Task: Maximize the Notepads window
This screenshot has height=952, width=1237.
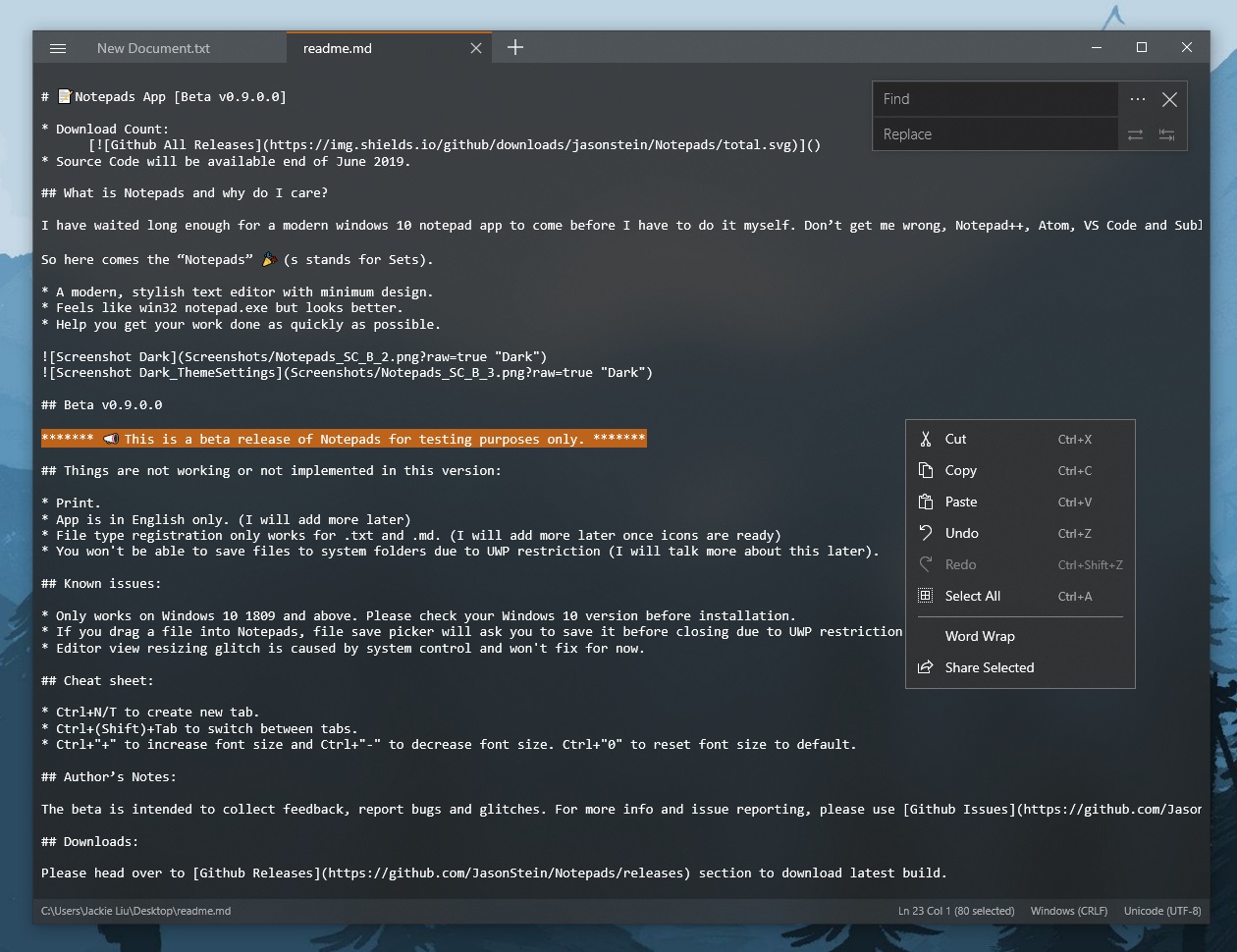Action: (1142, 47)
